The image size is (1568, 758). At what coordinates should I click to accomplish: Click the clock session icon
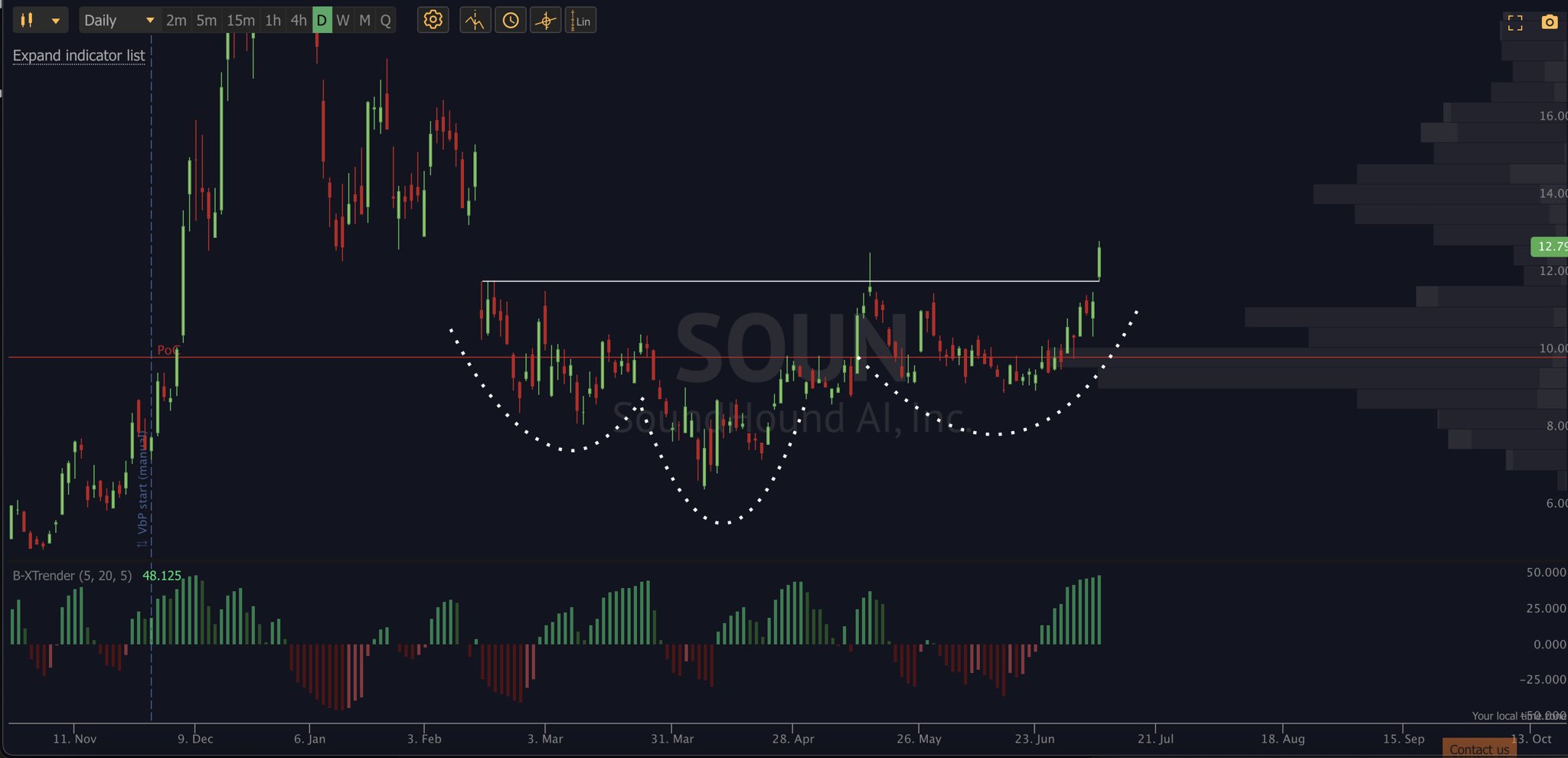510,21
